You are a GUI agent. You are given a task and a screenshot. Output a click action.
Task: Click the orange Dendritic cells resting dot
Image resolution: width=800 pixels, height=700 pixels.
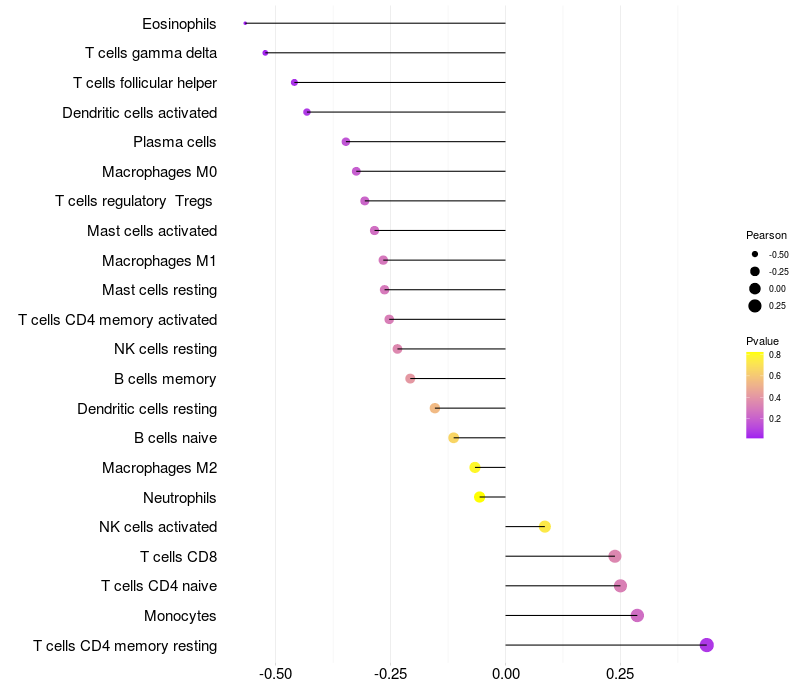tap(435, 408)
